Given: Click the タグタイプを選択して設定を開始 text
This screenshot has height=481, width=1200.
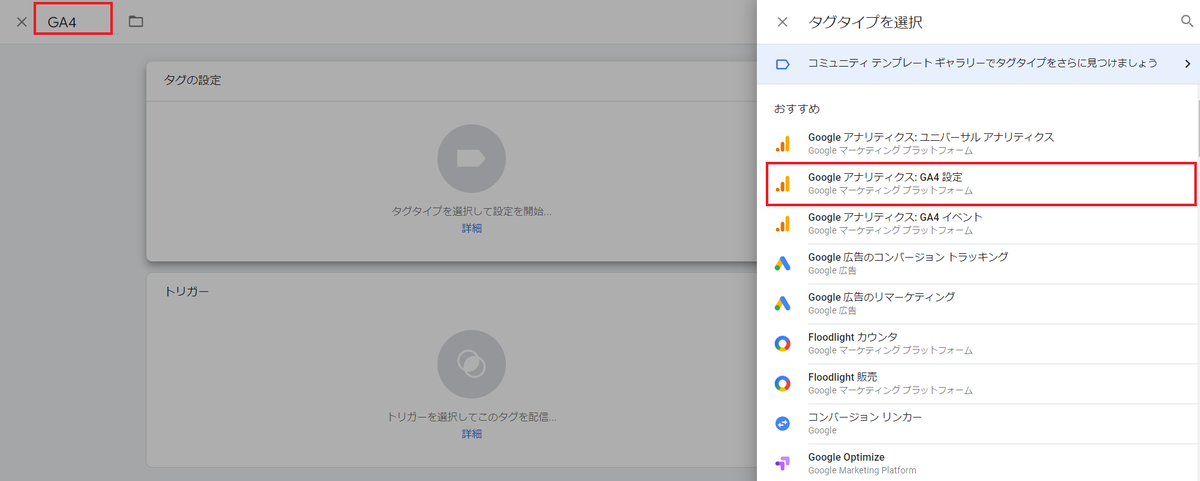Looking at the screenshot, I should [x=471, y=211].
